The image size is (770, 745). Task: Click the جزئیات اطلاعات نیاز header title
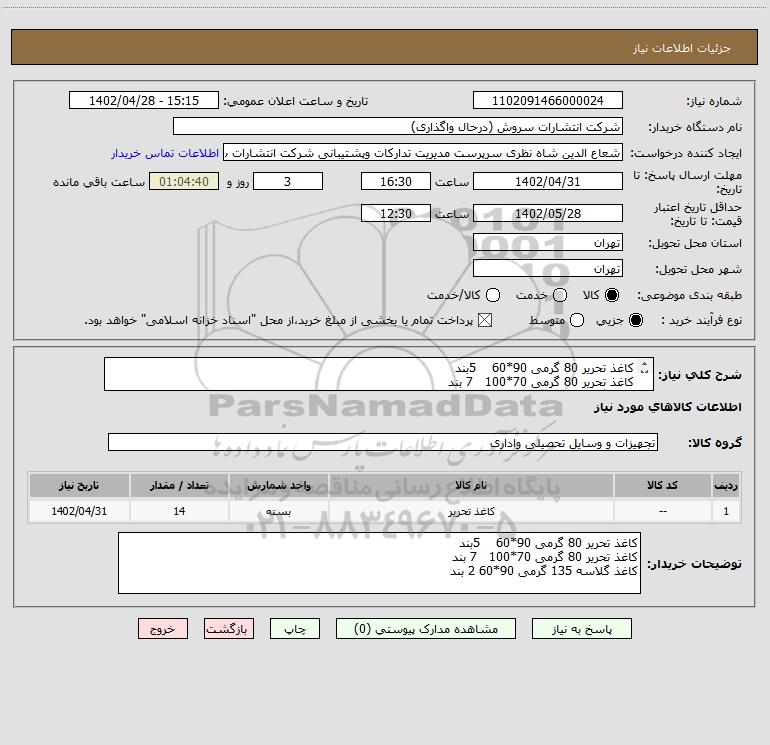click(681, 48)
